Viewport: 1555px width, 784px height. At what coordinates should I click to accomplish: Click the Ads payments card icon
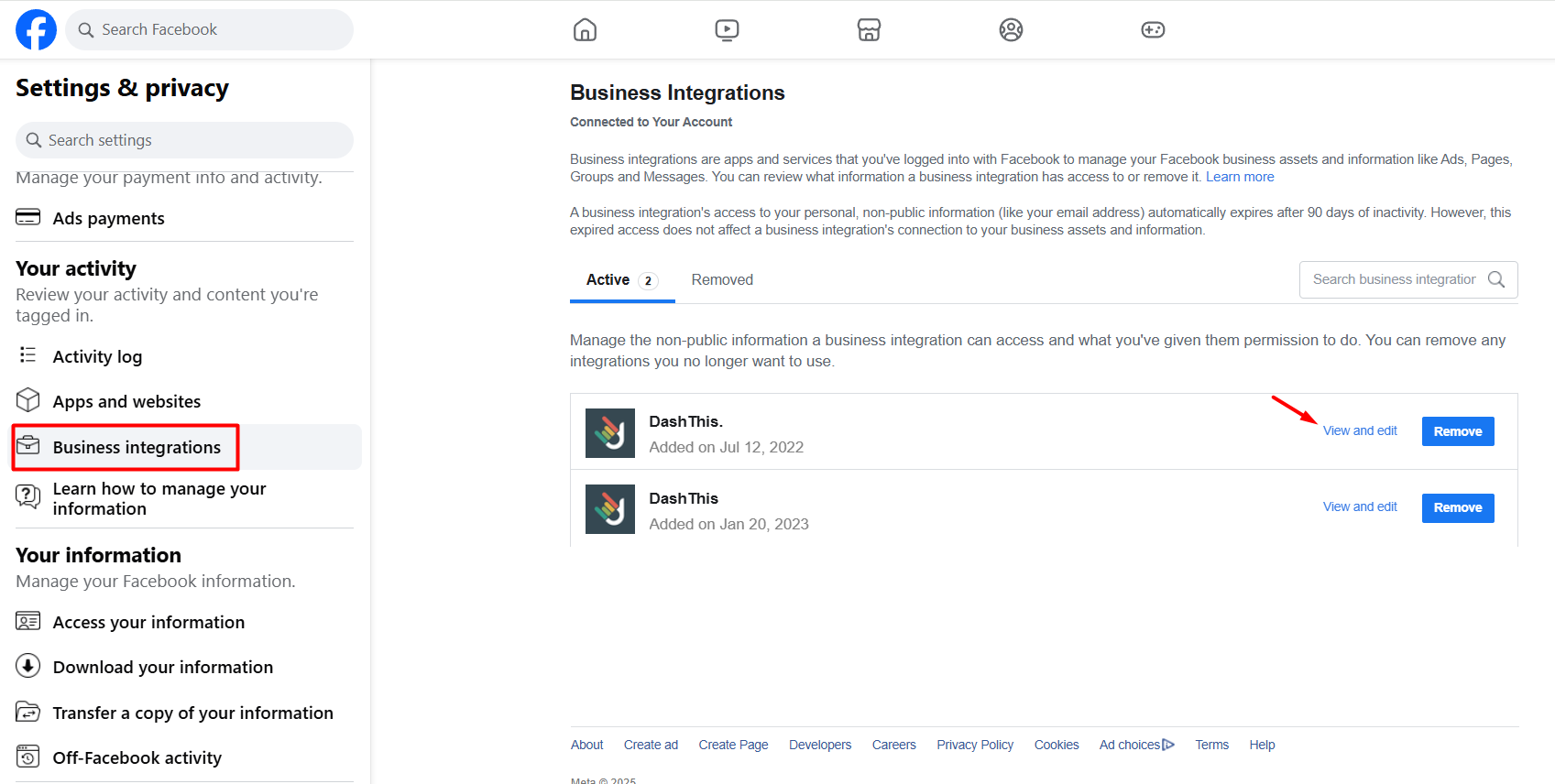point(28,217)
